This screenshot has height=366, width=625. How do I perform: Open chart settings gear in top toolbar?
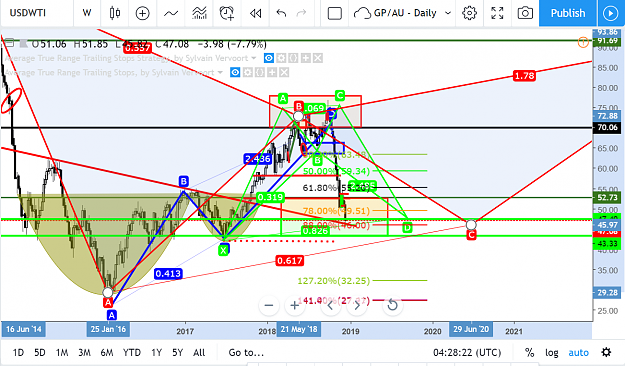470,13
